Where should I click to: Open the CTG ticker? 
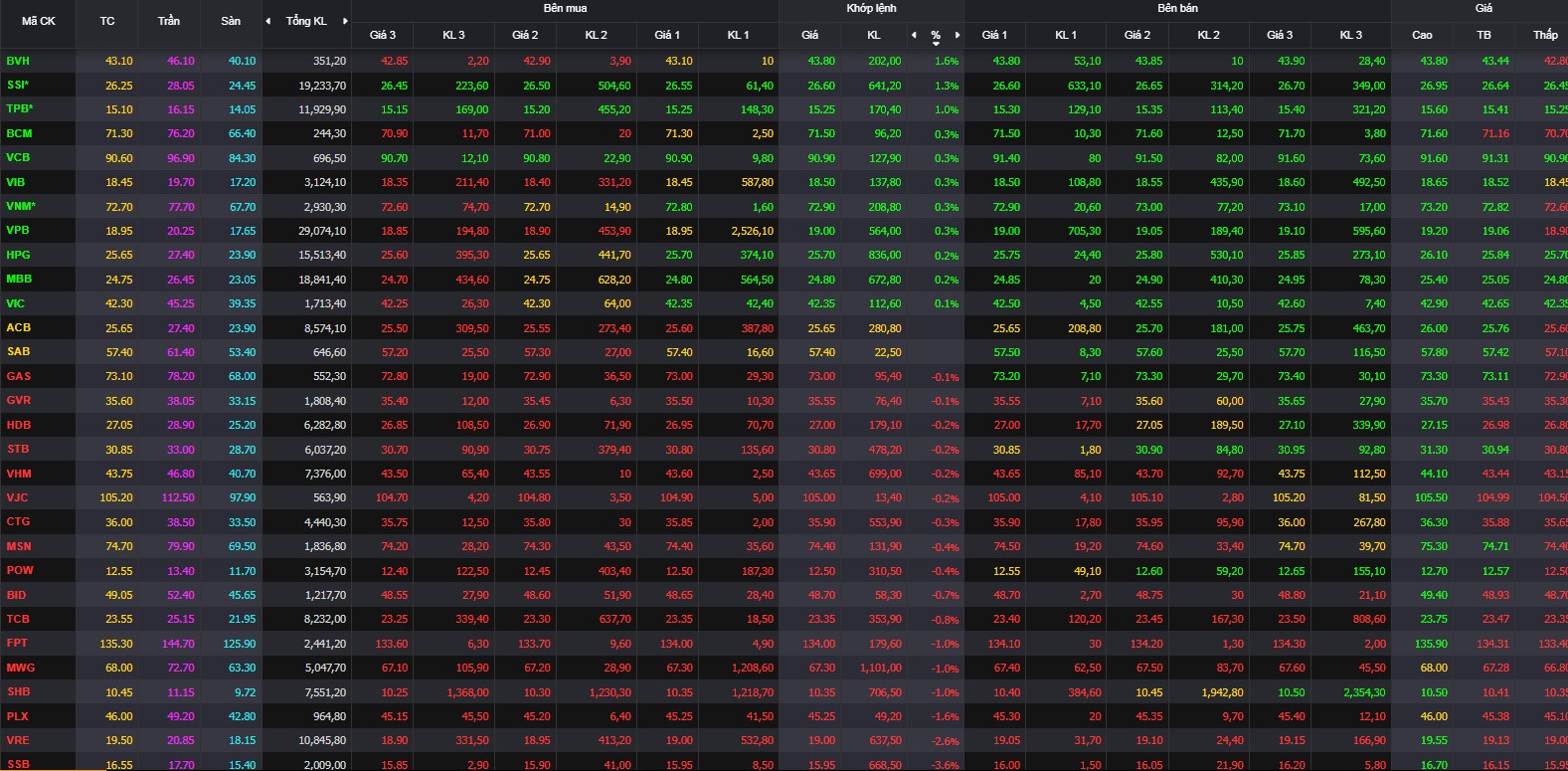click(x=18, y=521)
